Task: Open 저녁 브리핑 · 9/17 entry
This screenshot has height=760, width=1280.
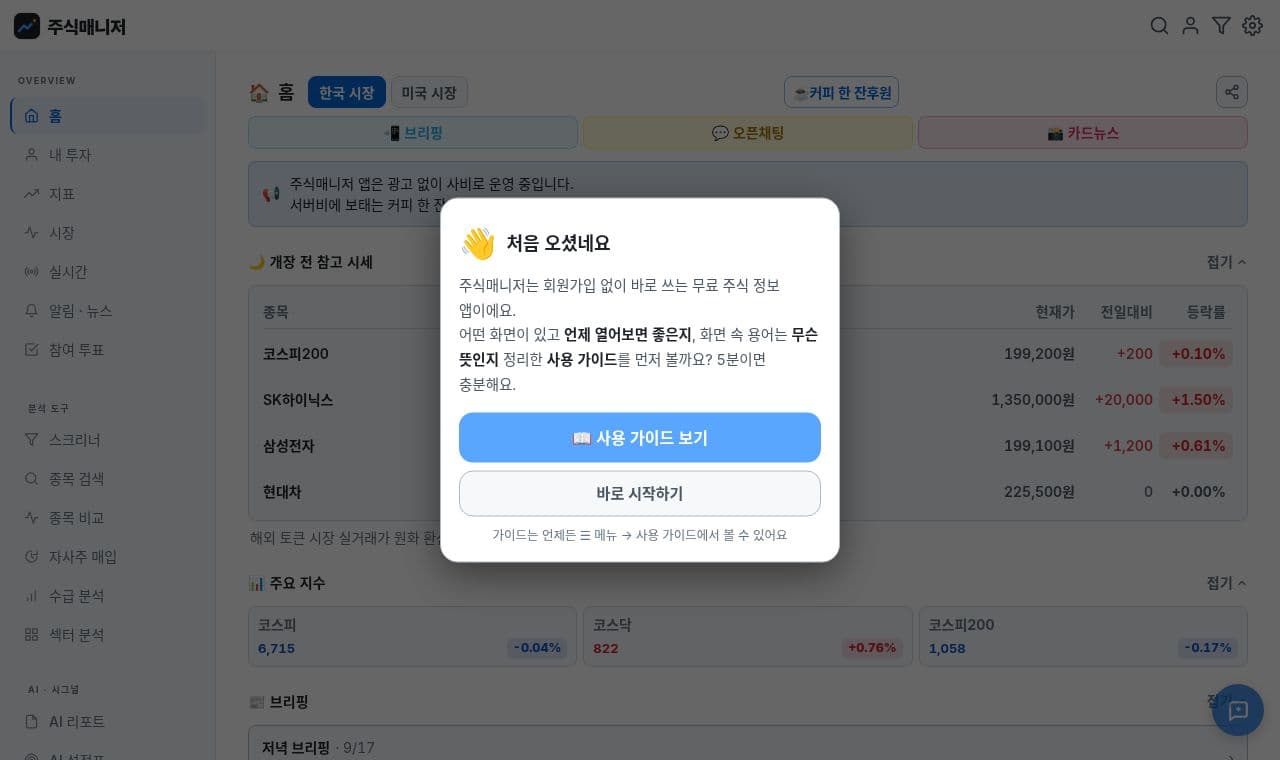Action: pos(748,747)
